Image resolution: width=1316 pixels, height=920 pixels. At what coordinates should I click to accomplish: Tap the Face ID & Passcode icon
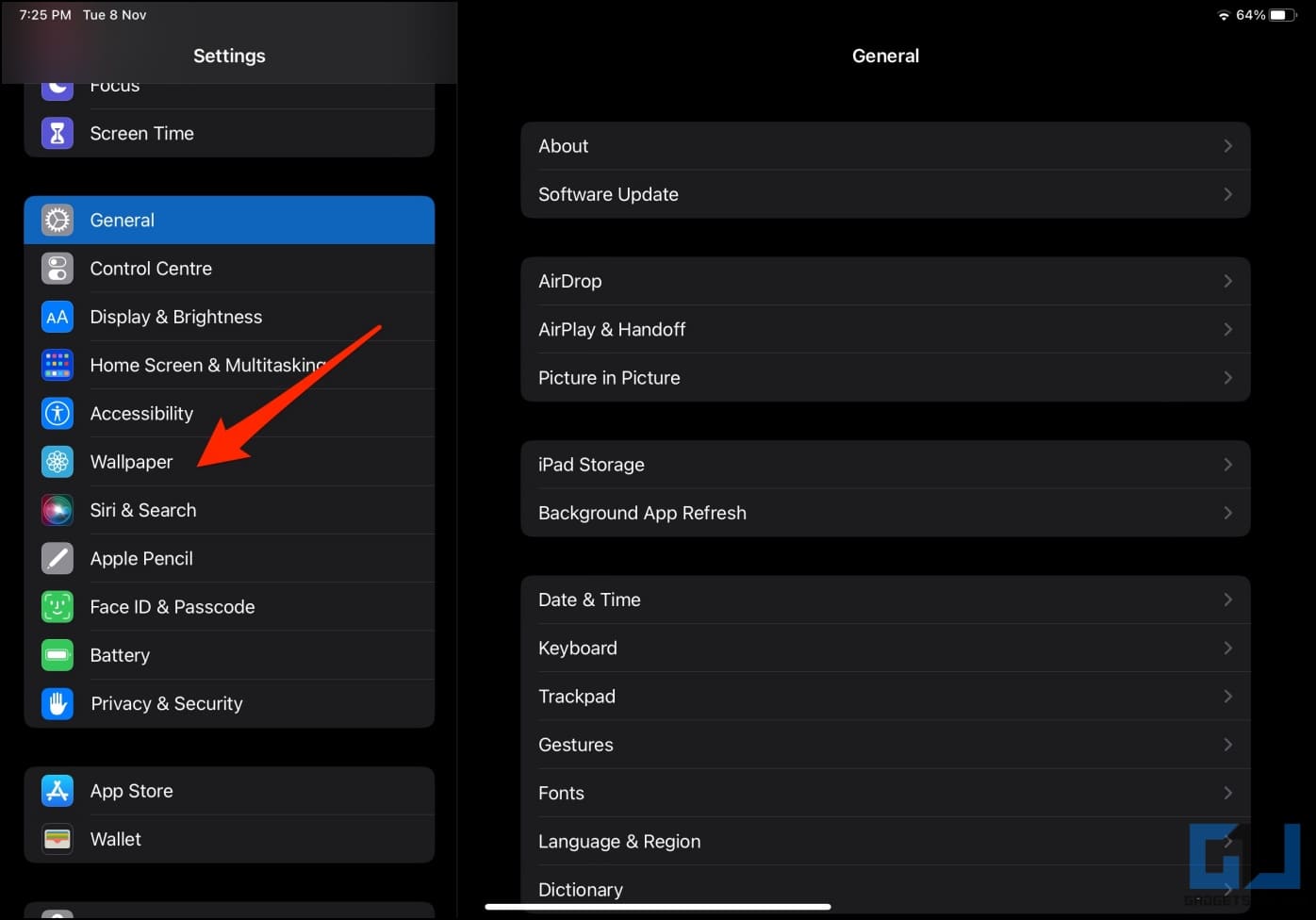click(58, 606)
